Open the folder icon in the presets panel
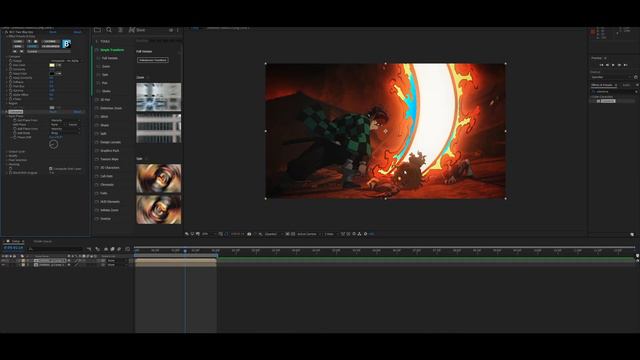The width and height of the screenshot is (640, 360). (97, 30)
